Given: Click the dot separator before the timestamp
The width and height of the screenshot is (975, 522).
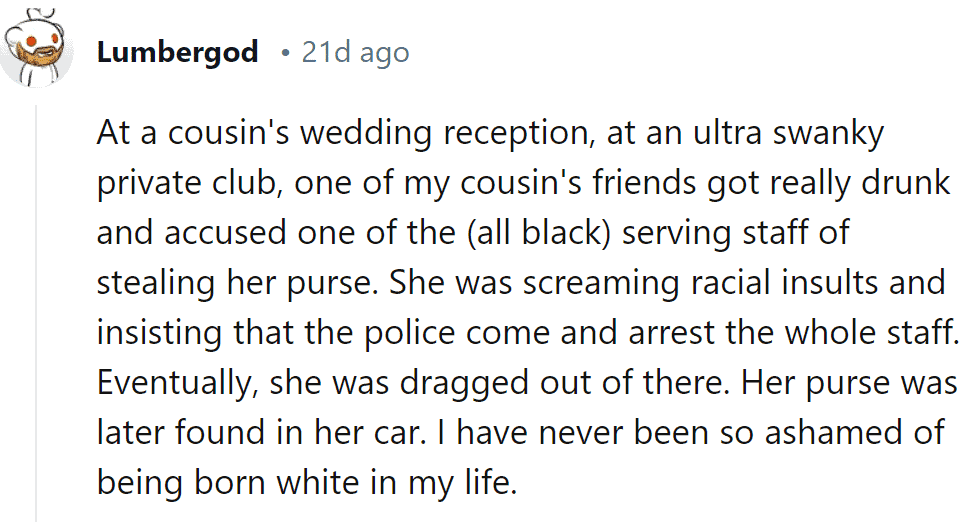Looking at the screenshot, I should 285,54.
